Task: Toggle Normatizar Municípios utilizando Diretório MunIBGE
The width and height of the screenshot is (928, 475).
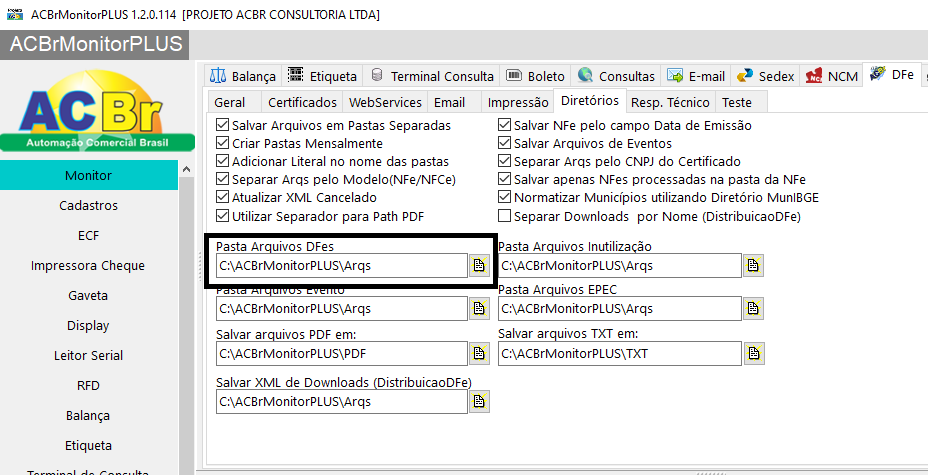Action: coord(659,198)
